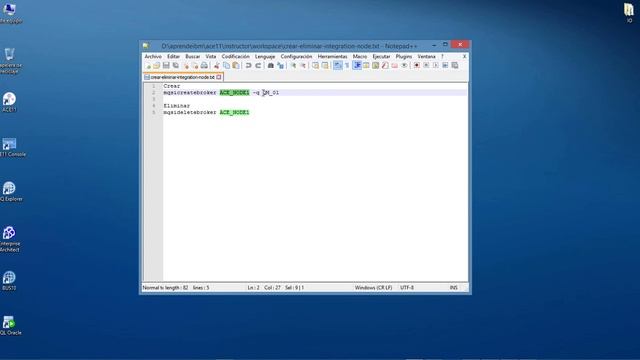Click the Save All toolbar icon
Viewport: 640px width, 360px height.
pos(176,66)
